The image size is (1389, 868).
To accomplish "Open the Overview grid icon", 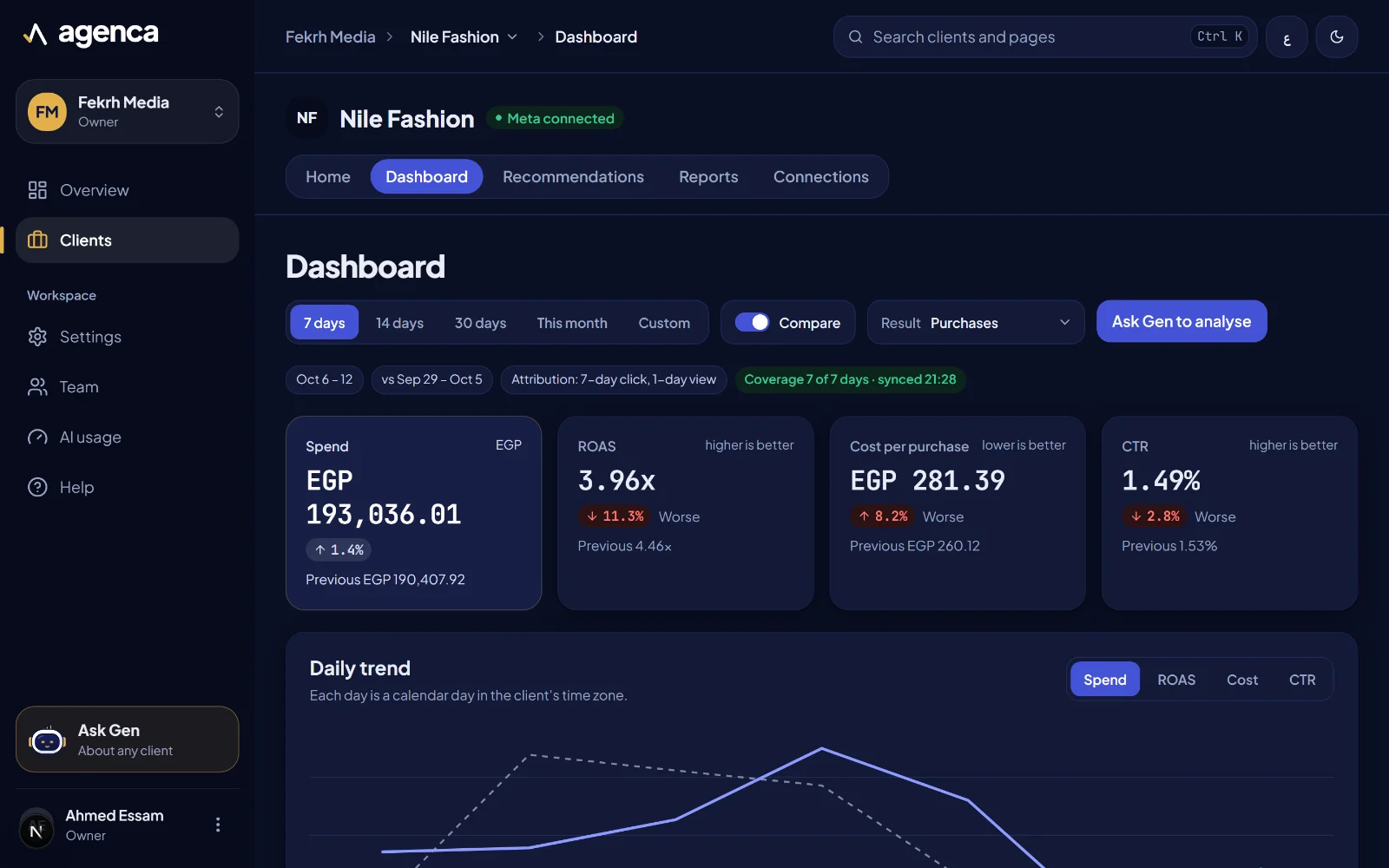I will coord(37,190).
